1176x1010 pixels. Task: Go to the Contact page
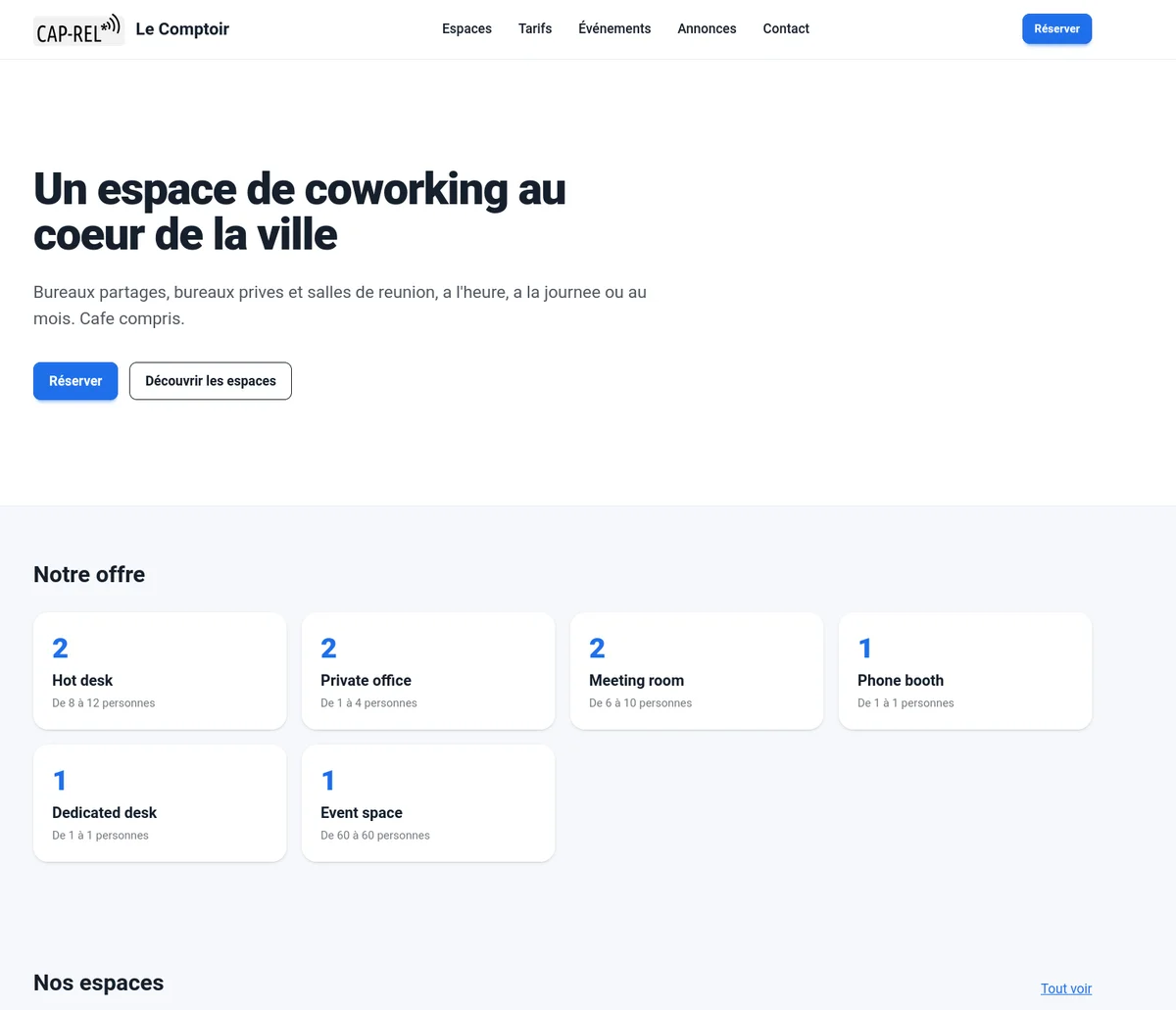click(786, 28)
